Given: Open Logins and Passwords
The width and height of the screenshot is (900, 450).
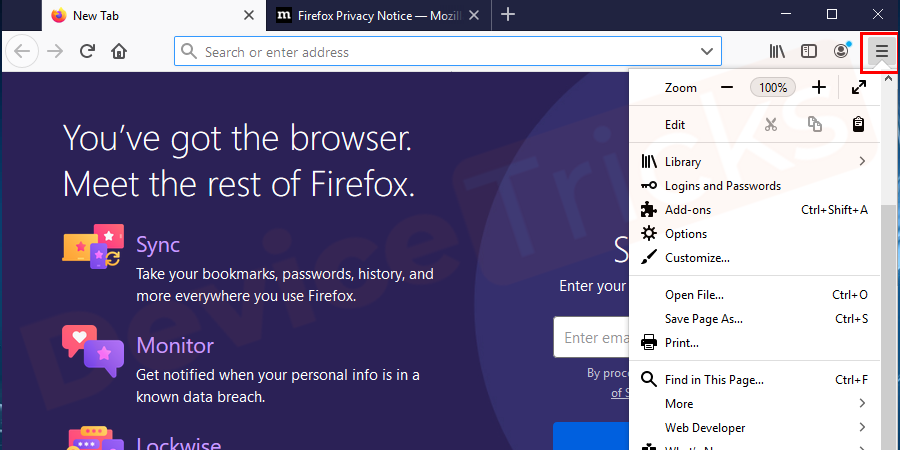Looking at the screenshot, I should coord(755,186).
